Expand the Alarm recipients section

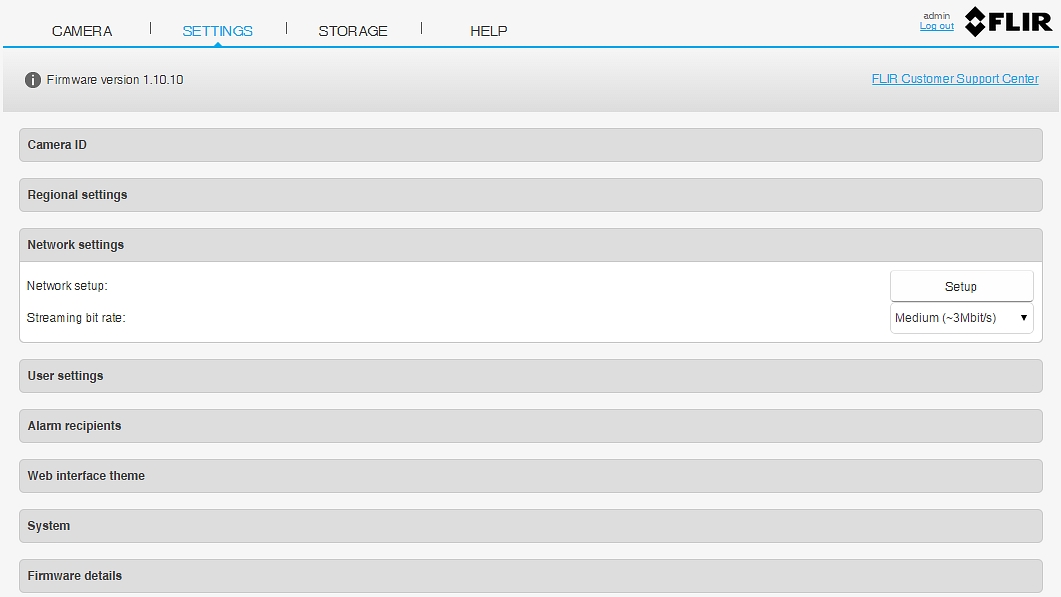click(530, 426)
